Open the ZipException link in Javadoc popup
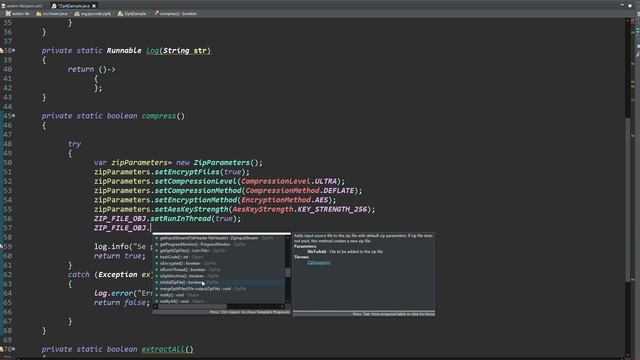The image size is (640, 360). (x=319, y=262)
